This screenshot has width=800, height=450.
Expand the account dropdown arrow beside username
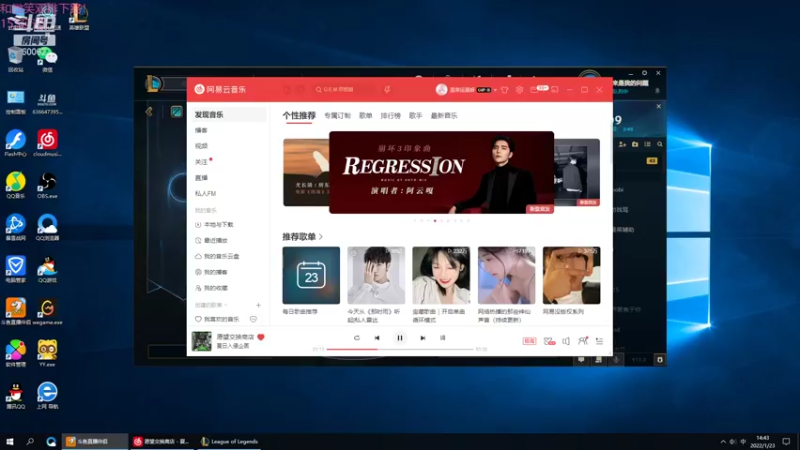click(x=495, y=90)
